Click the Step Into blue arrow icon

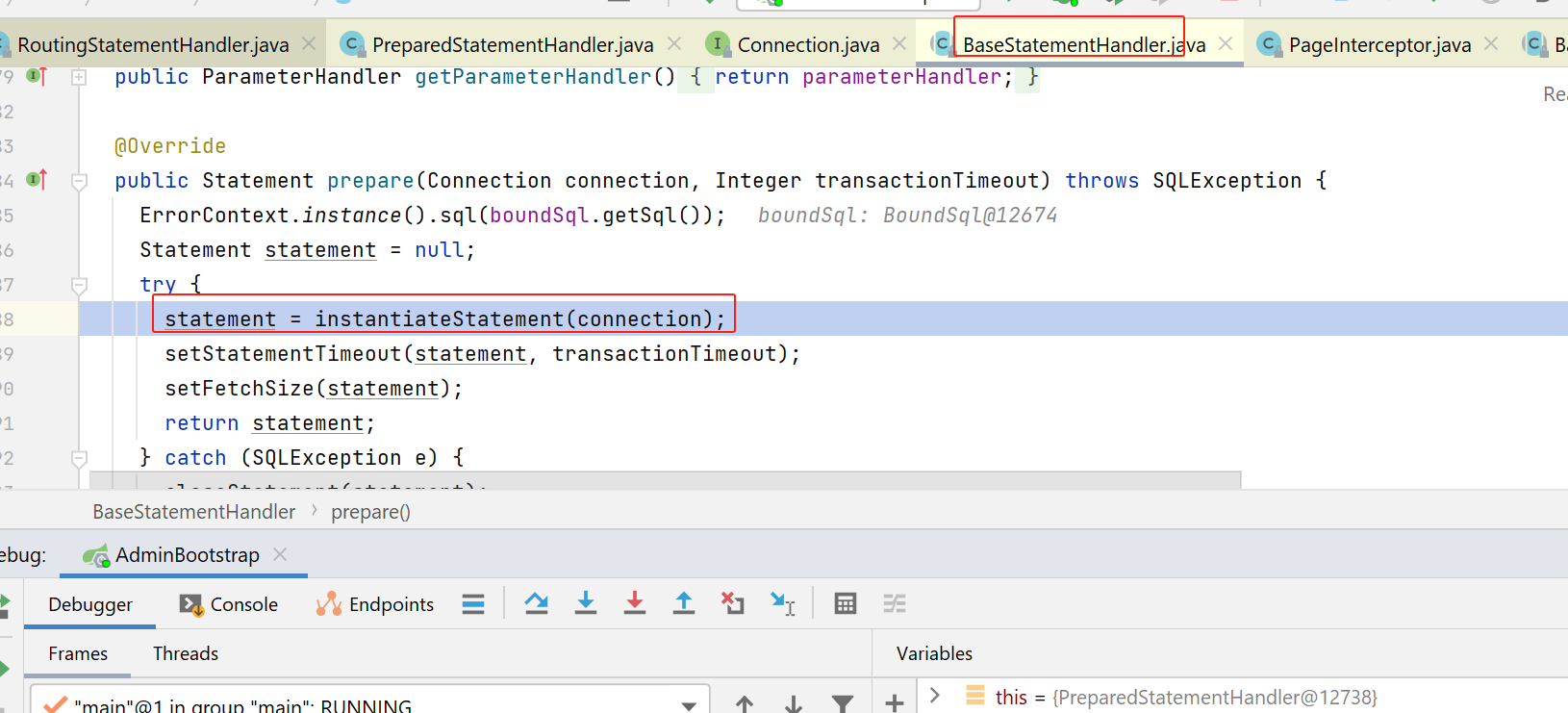586,603
